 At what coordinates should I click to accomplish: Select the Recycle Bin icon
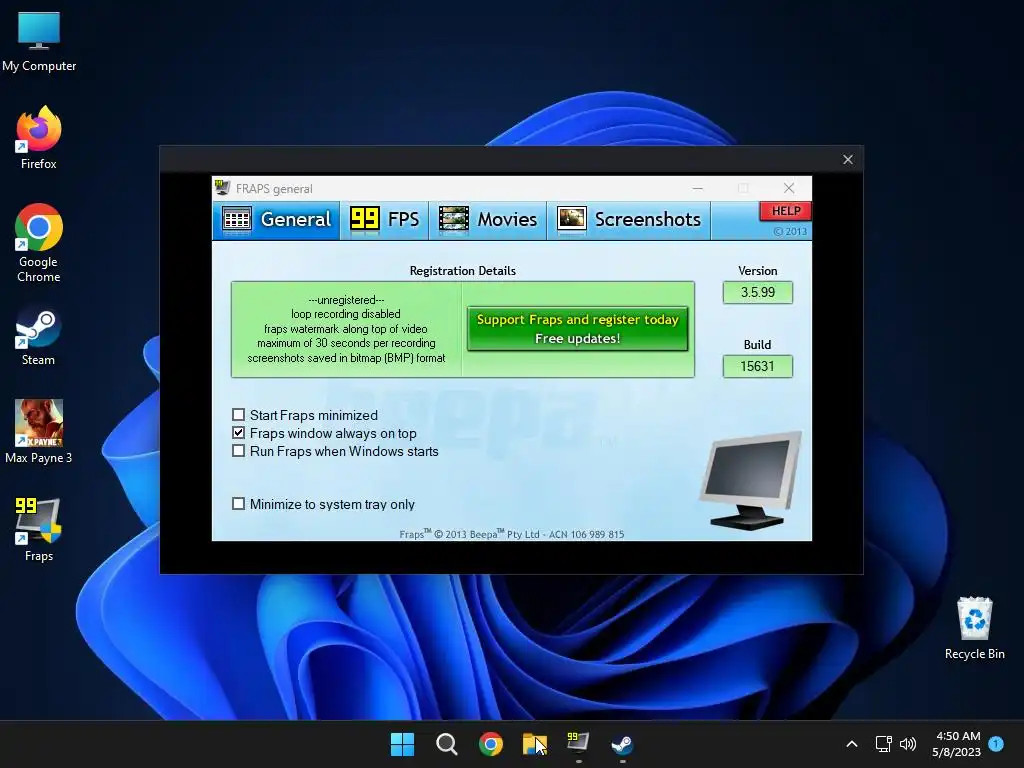click(974, 628)
